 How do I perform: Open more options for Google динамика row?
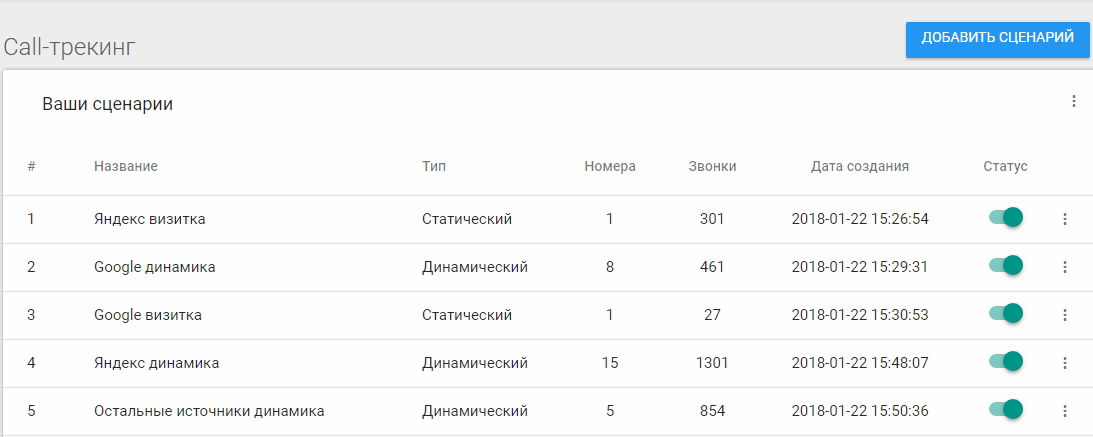click(1064, 267)
